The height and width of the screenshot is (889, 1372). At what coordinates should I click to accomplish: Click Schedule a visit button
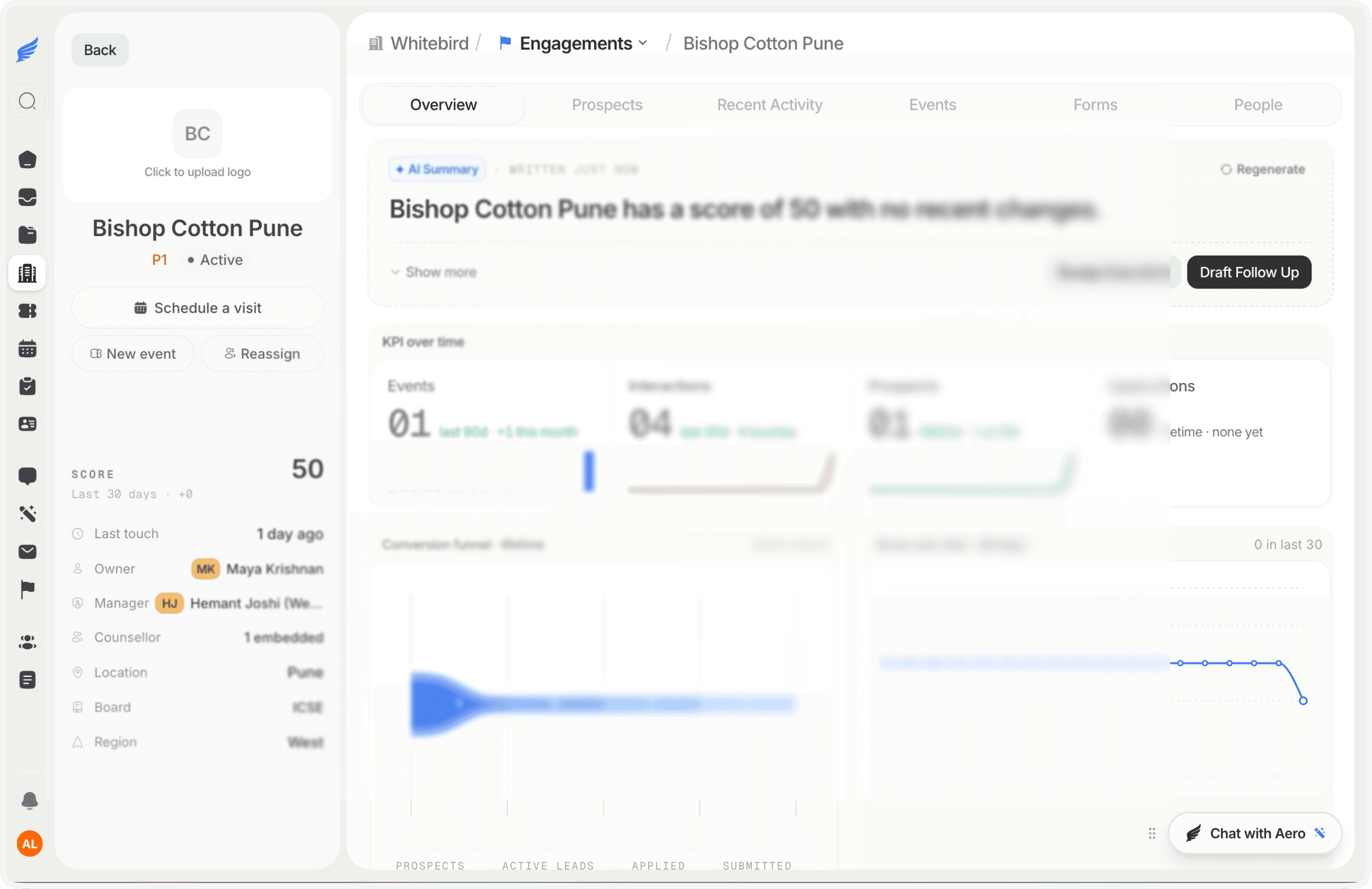pos(197,308)
